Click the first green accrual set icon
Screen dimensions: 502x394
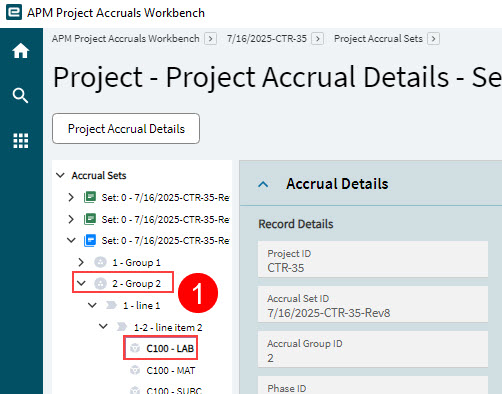click(90, 197)
